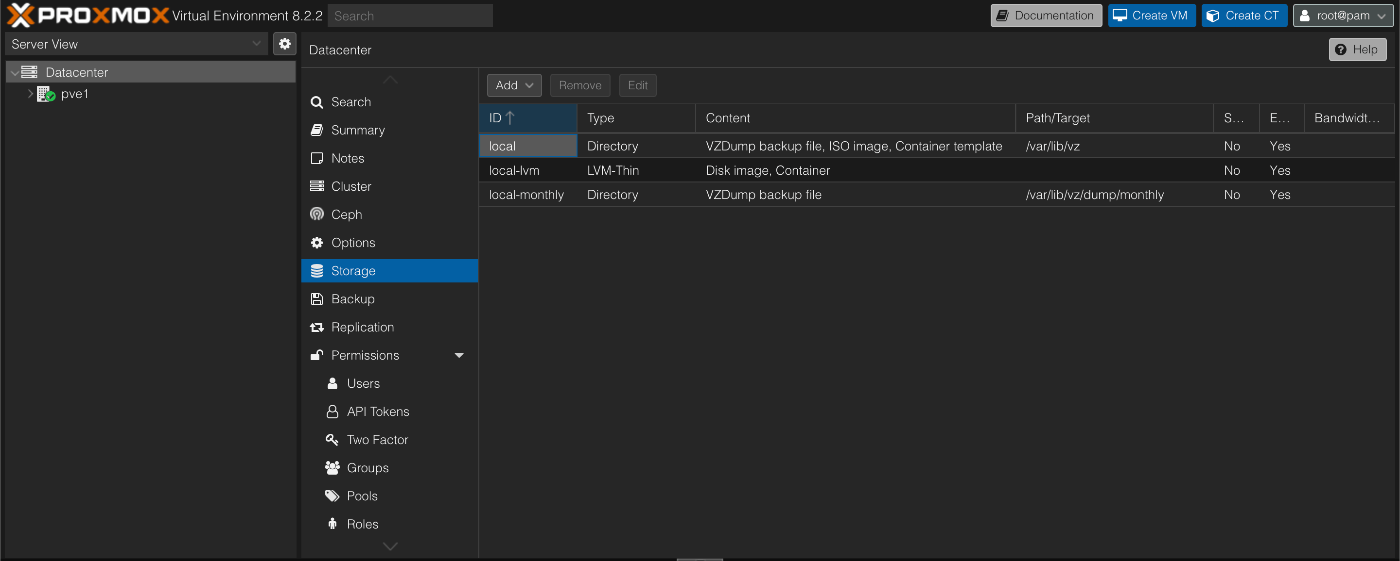Image resolution: width=1400 pixels, height=561 pixels.
Task: Click the Ceph icon in sidebar
Action: 317,214
